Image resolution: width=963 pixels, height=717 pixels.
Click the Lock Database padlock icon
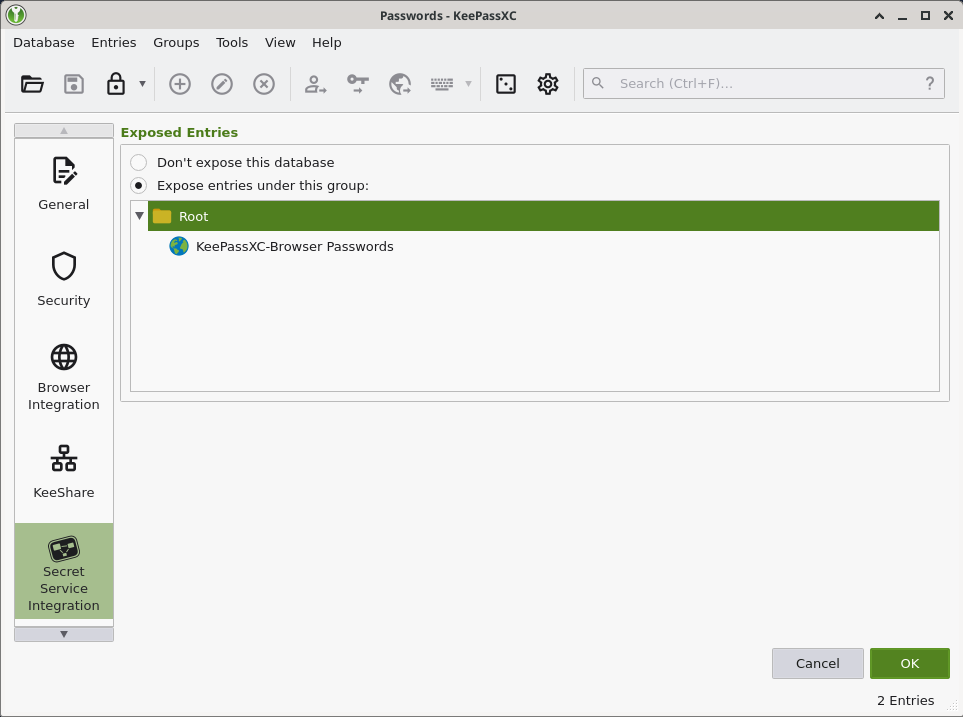point(116,84)
